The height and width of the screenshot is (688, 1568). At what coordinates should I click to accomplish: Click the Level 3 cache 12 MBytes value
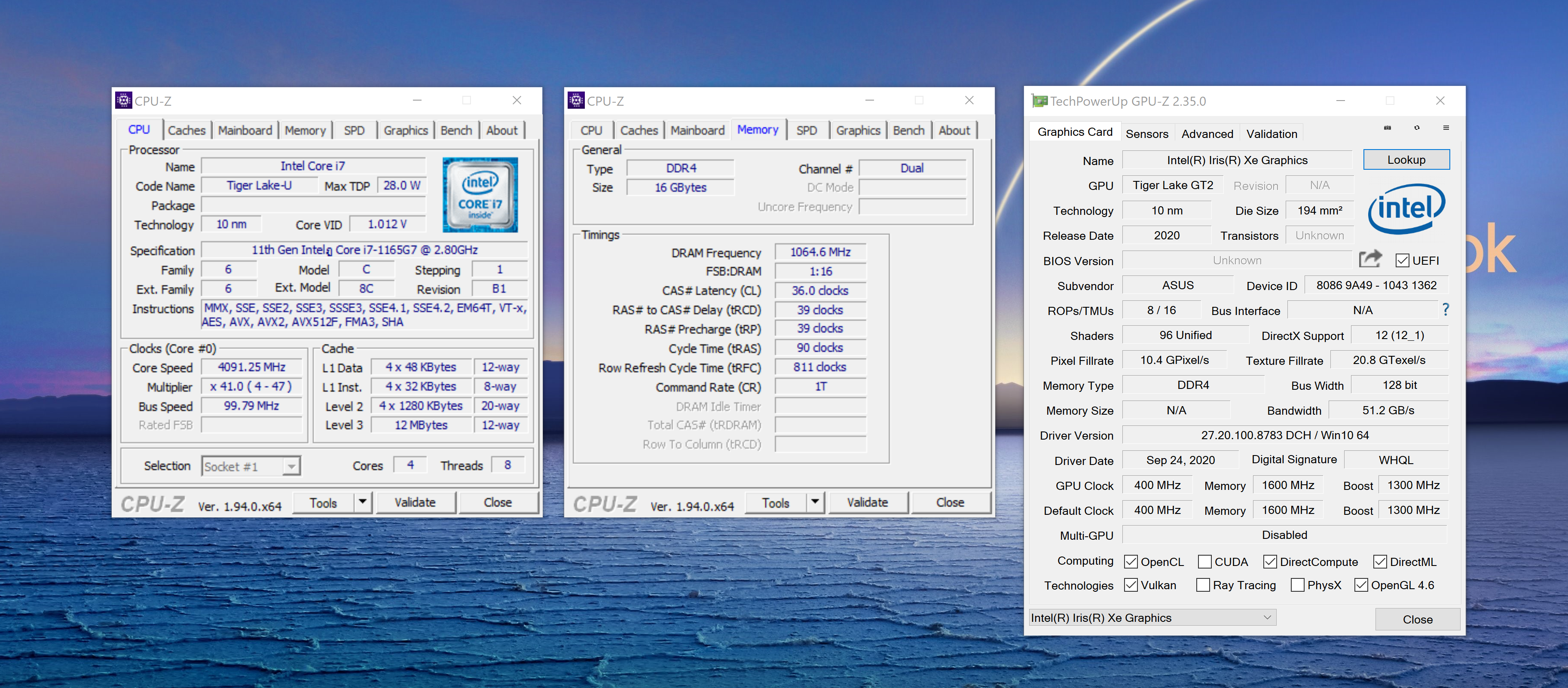point(421,425)
